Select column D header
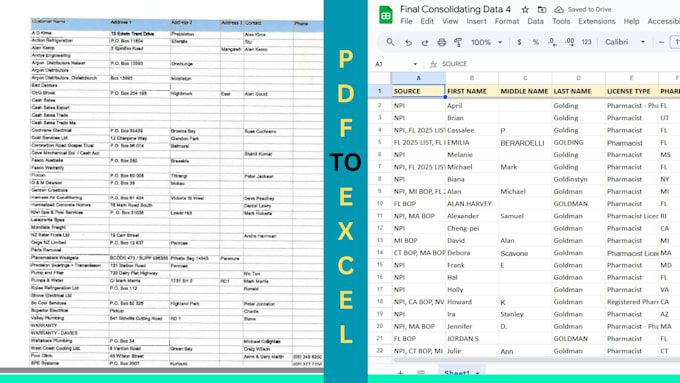Image resolution: width=680 pixels, height=383 pixels. (579, 78)
